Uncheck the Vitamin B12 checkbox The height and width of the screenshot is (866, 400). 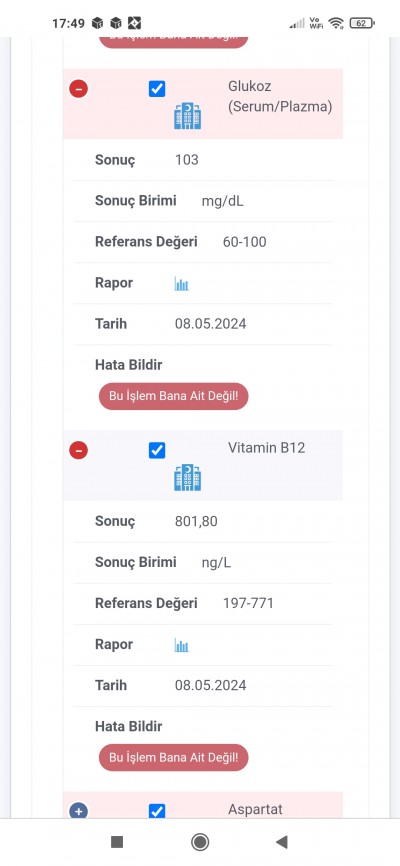pos(157,450)
